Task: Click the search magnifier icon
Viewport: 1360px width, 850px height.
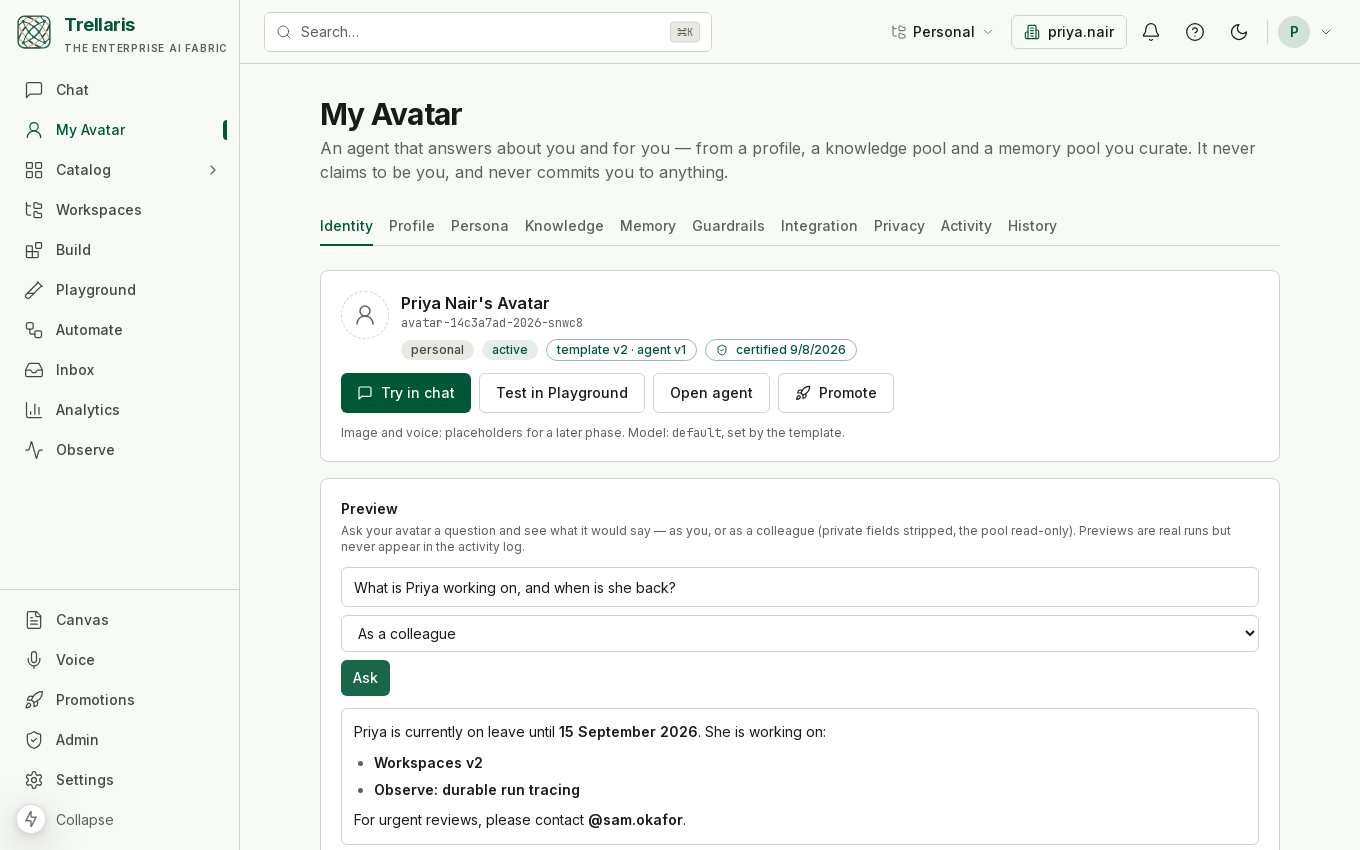Action: tap(284, 32)
